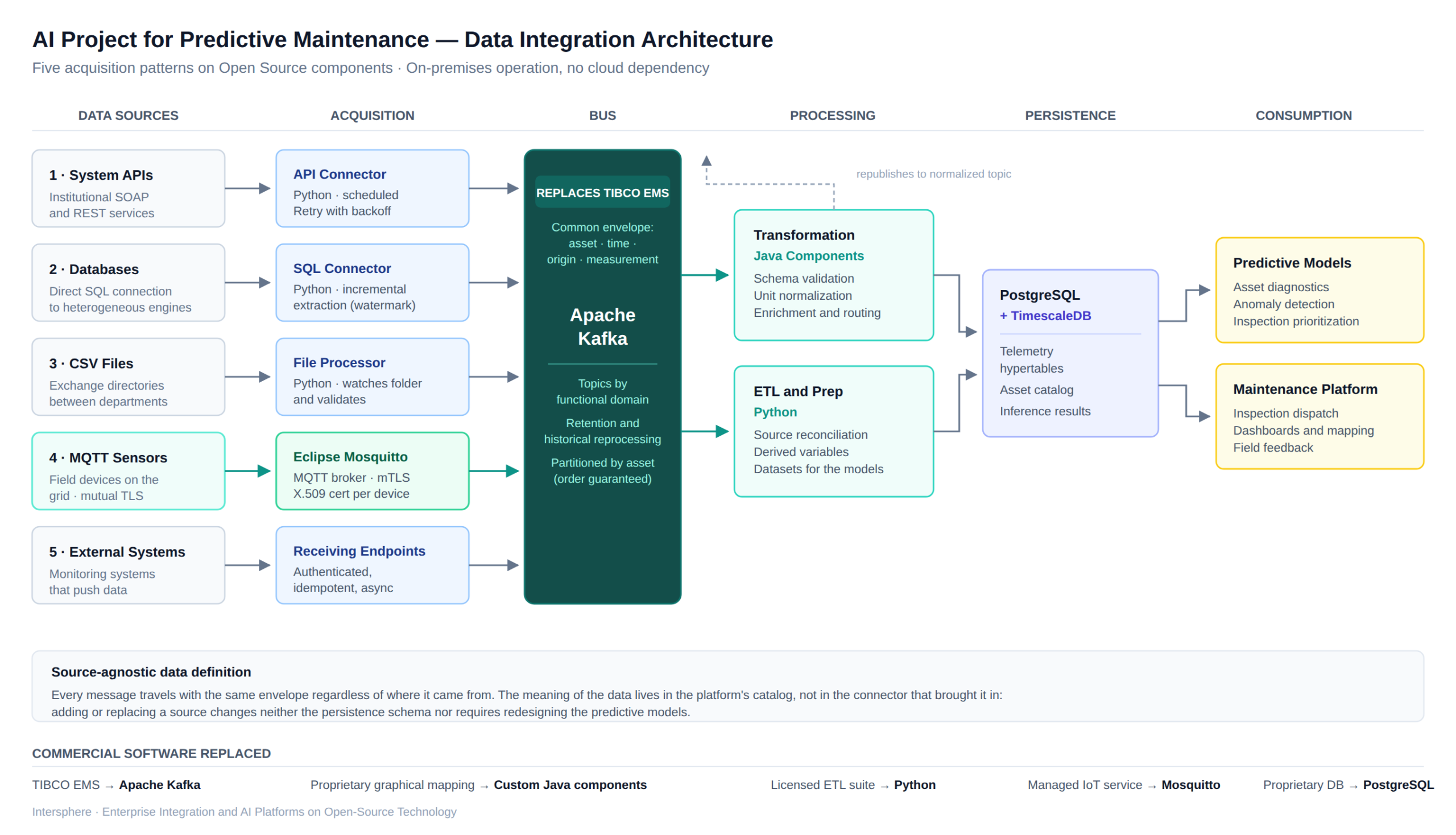Click the CSV Files source box
The image size is (1456, 835).
coord(129,377)
